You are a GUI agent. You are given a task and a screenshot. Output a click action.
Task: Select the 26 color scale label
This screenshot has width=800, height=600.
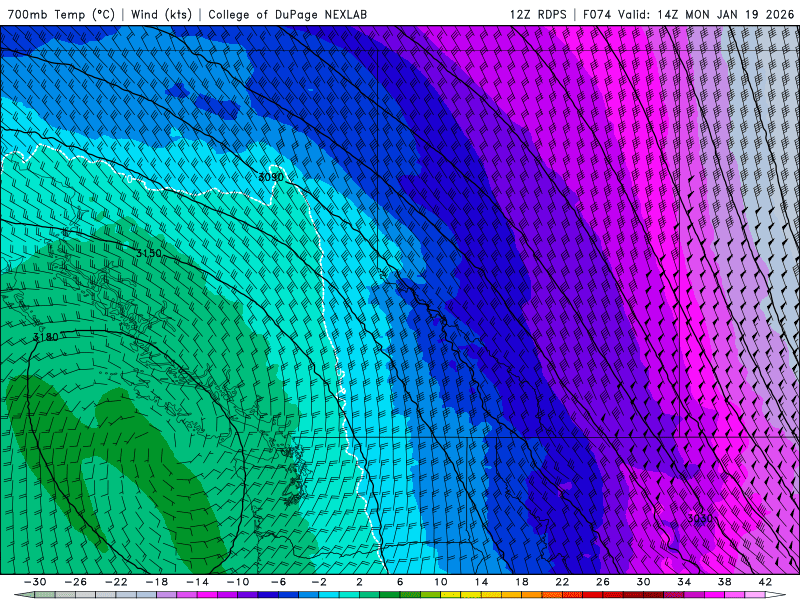tap(603, 582)
